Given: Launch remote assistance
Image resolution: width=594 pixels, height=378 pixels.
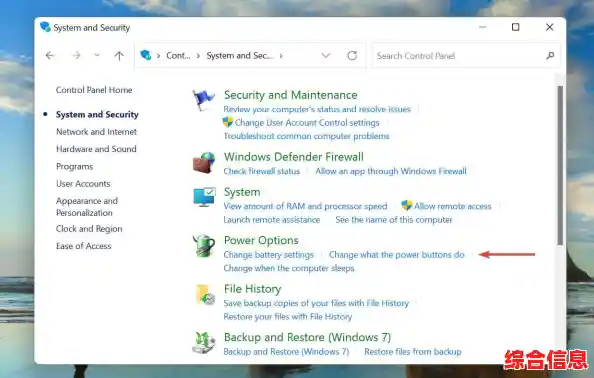Looking at the screenshot, I should pyautogui.click(x=272, y=220).
